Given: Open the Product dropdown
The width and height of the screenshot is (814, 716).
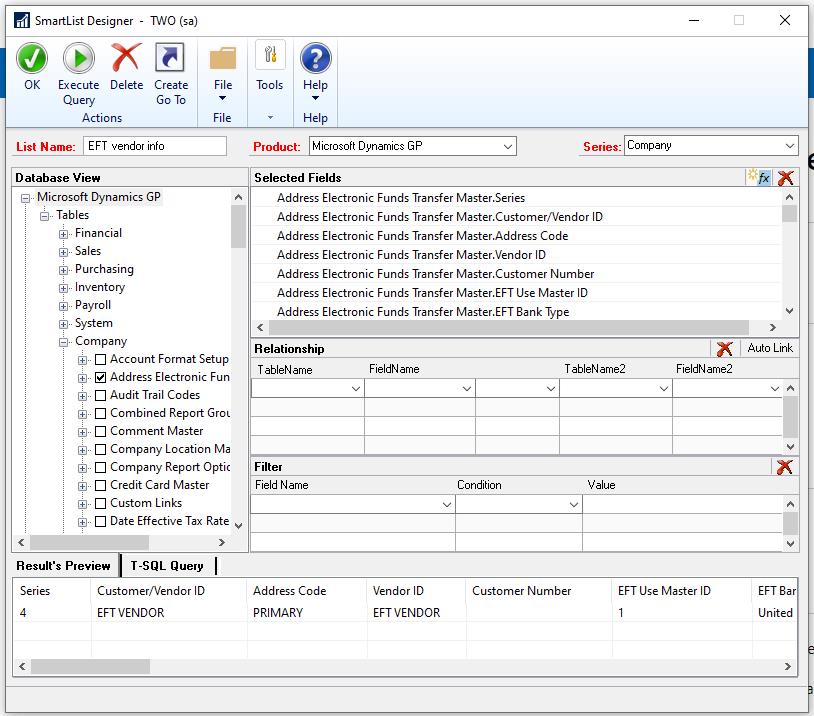Looking at the screenshot, I should coord(508,145).
